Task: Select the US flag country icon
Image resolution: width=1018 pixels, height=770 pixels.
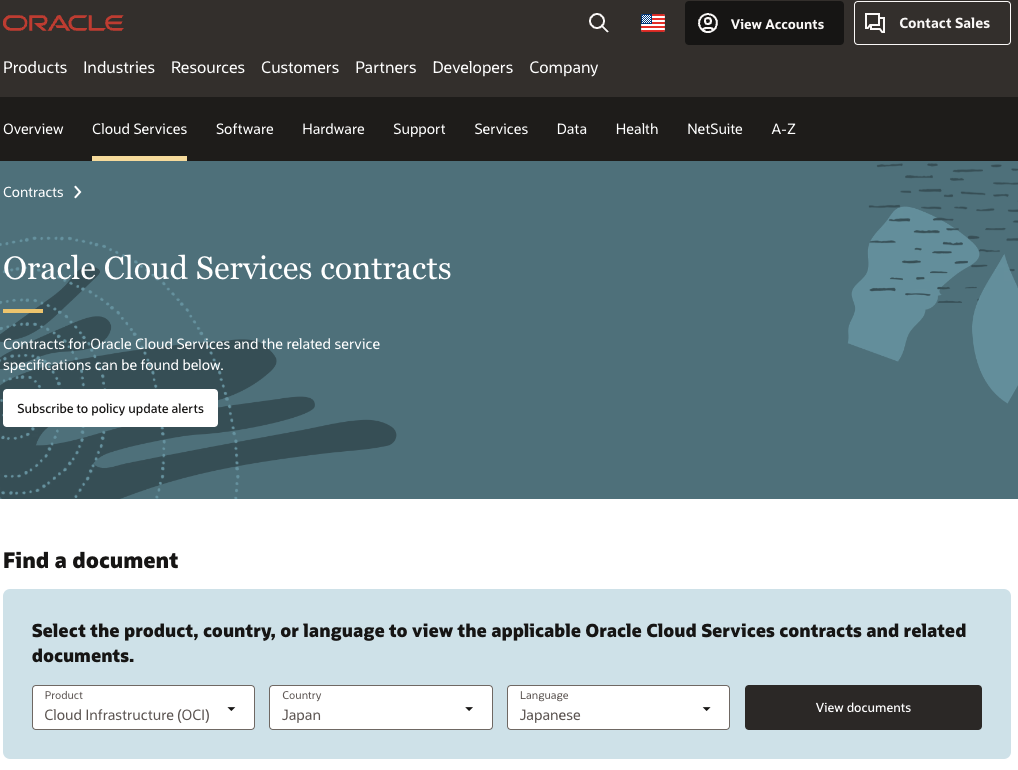Action: (x=652, y=23)
